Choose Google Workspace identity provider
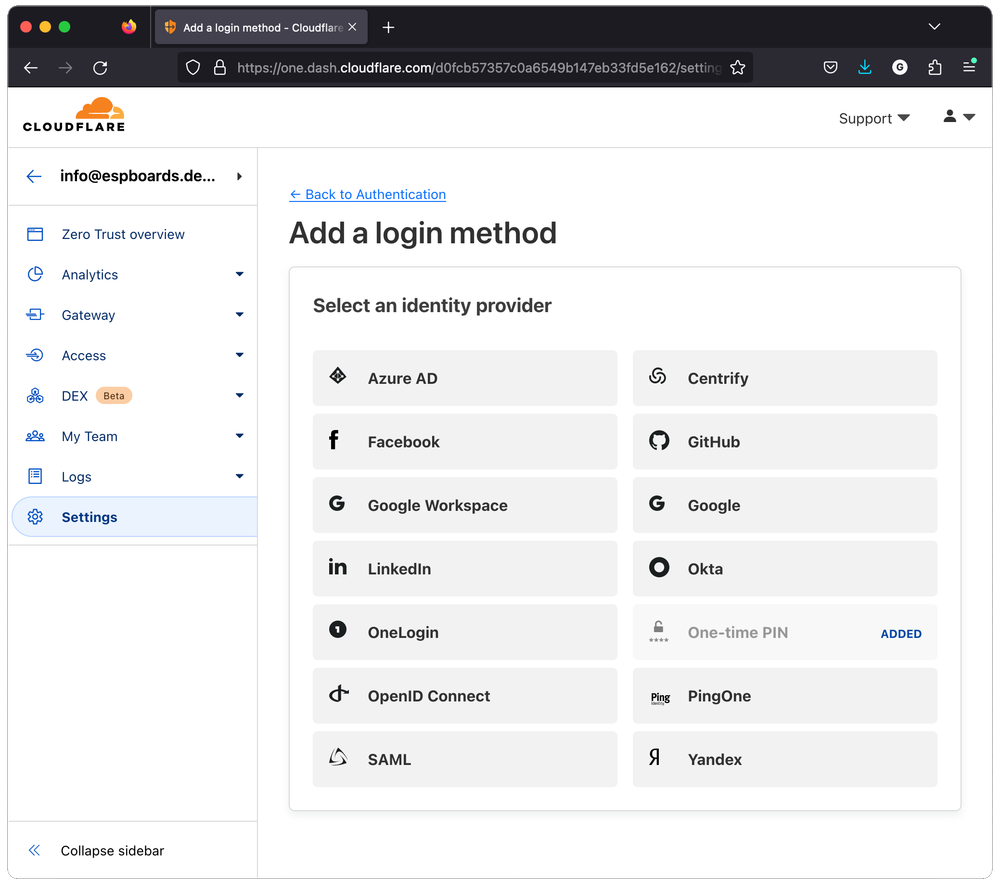Screen dimensions: 1000x887 click(x=465, y=505)
